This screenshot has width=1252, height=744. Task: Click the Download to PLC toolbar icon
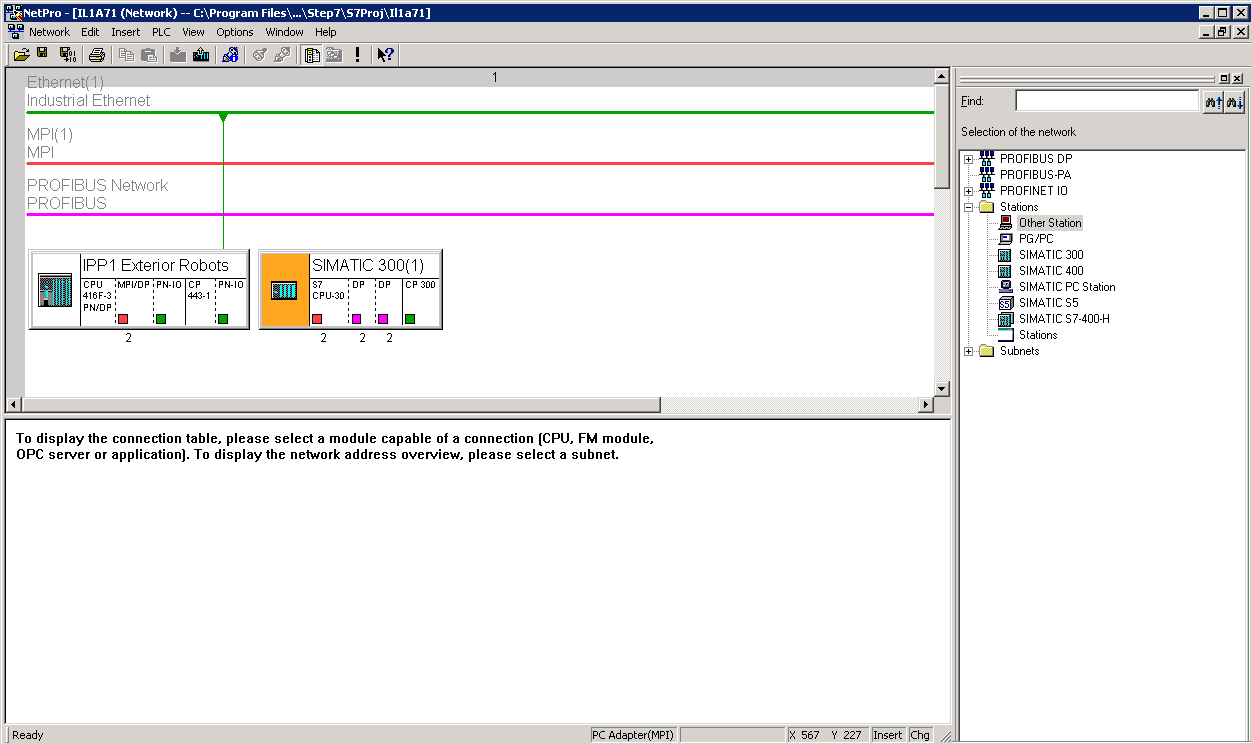178,55
